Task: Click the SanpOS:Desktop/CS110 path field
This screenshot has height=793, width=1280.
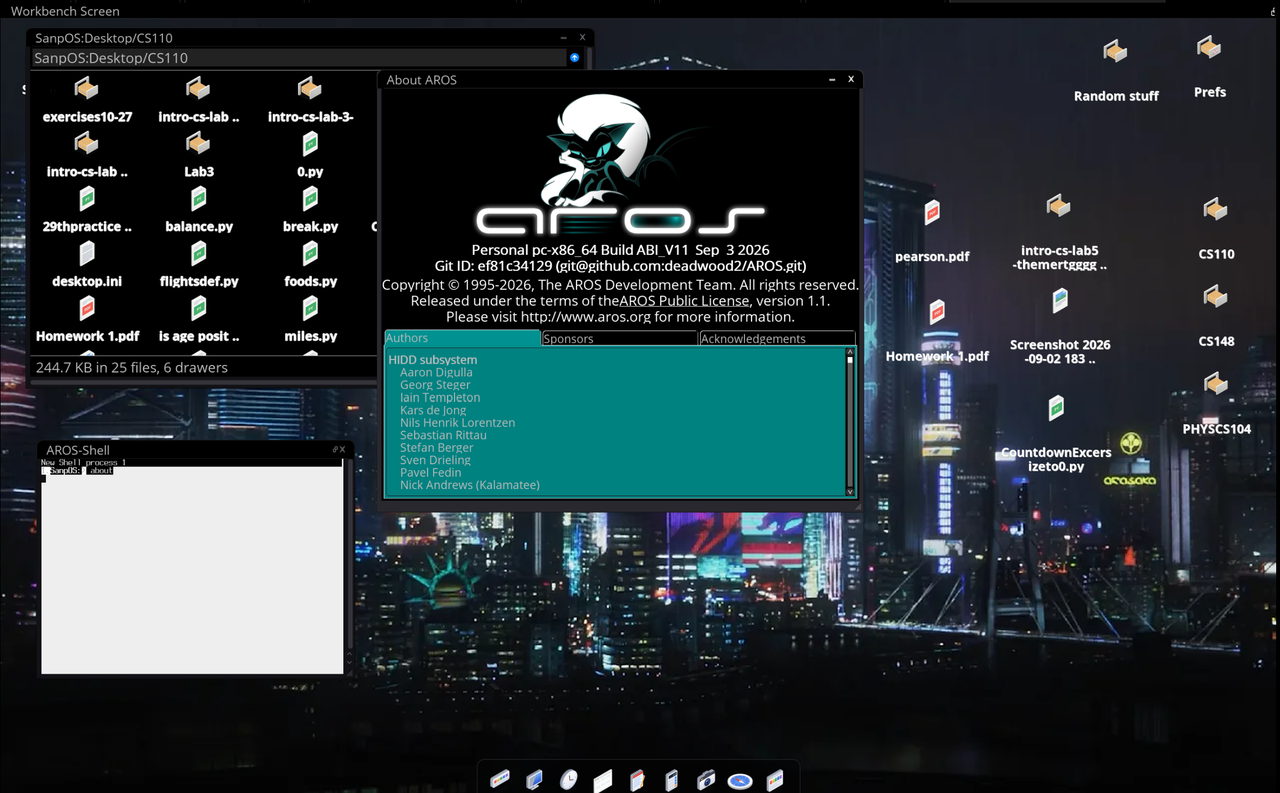Action: [299, 58]
